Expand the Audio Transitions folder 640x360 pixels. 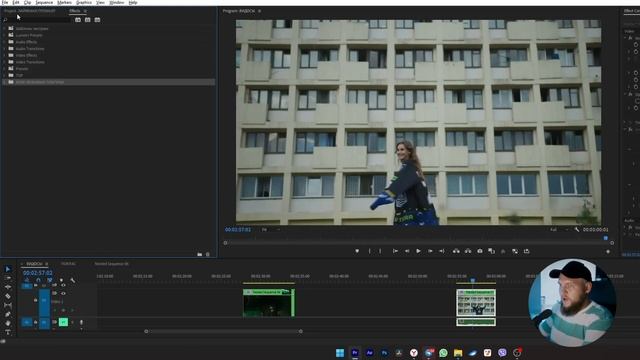pos(4,49)
